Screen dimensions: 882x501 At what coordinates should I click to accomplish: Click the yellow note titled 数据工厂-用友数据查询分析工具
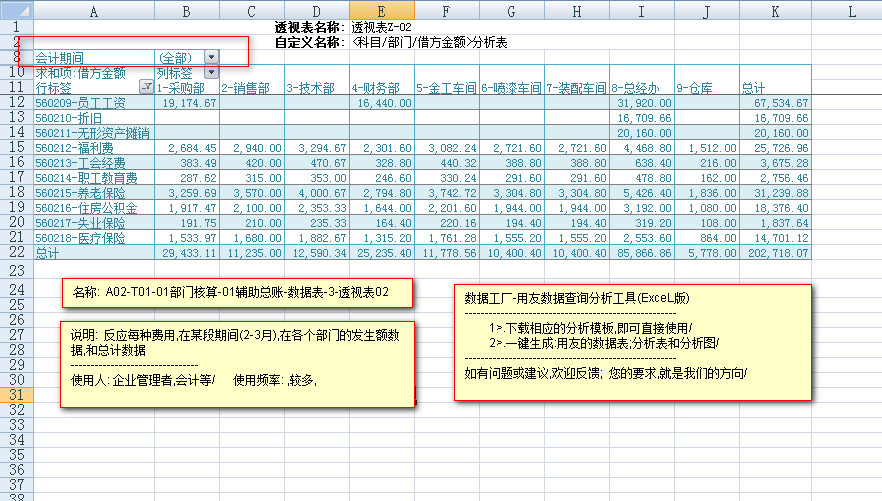631,342
